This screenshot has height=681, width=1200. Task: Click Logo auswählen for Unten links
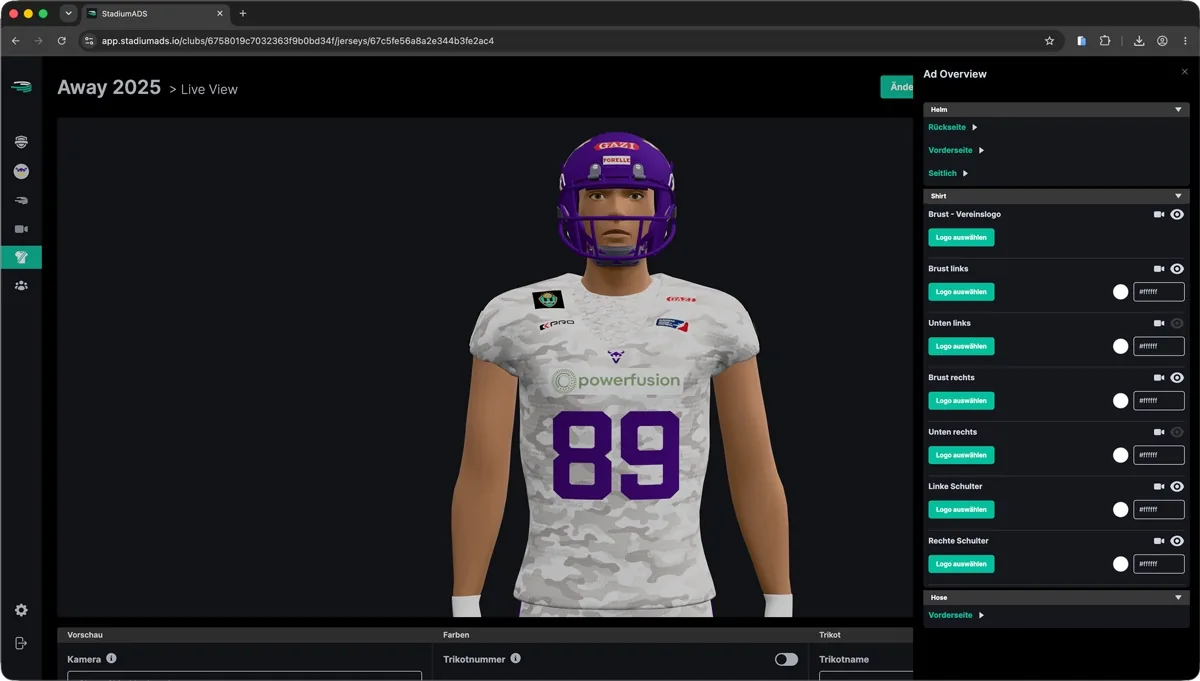[961, 346]
